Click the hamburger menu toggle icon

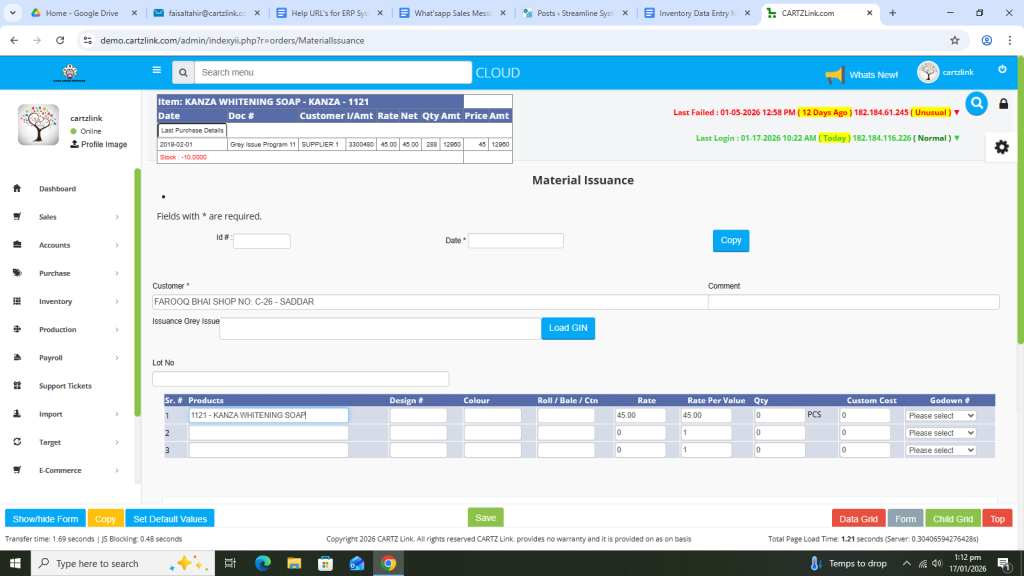tap(156, 71)
